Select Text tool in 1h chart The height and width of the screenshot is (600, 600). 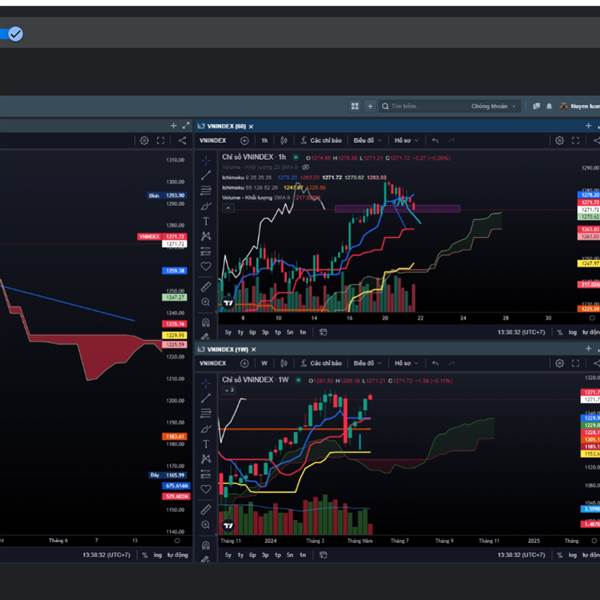point(206,221)
